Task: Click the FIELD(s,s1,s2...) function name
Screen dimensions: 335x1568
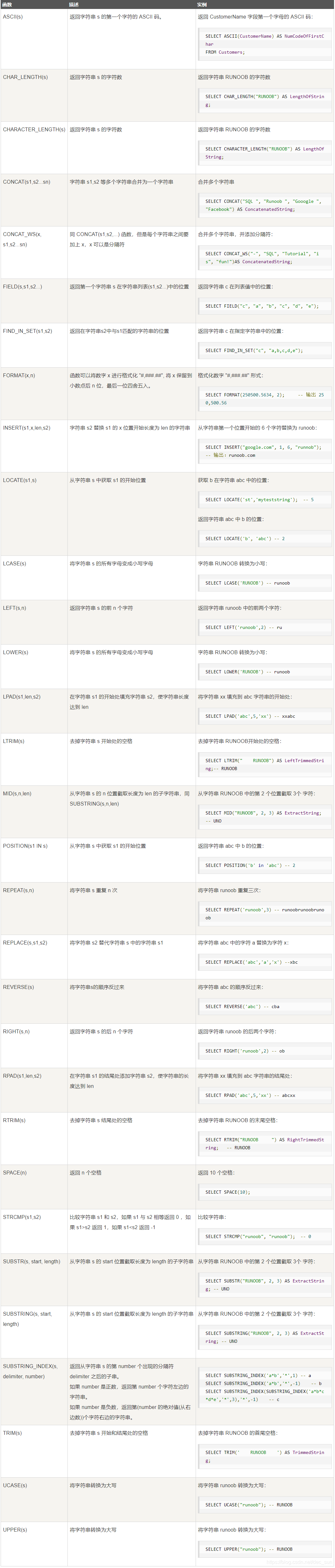Action: tap(23, 287)
